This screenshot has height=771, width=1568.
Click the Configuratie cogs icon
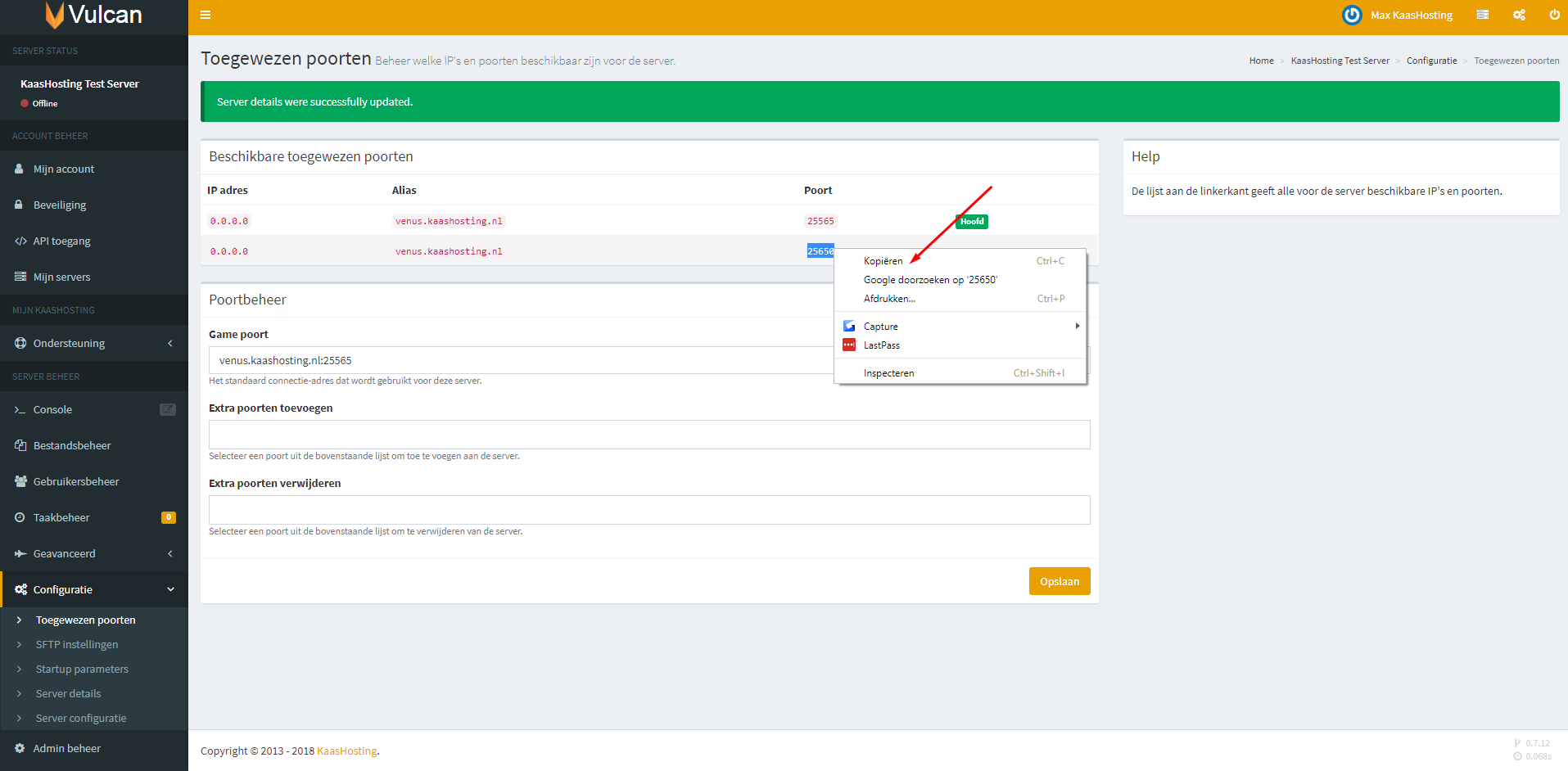coord(20,589)
